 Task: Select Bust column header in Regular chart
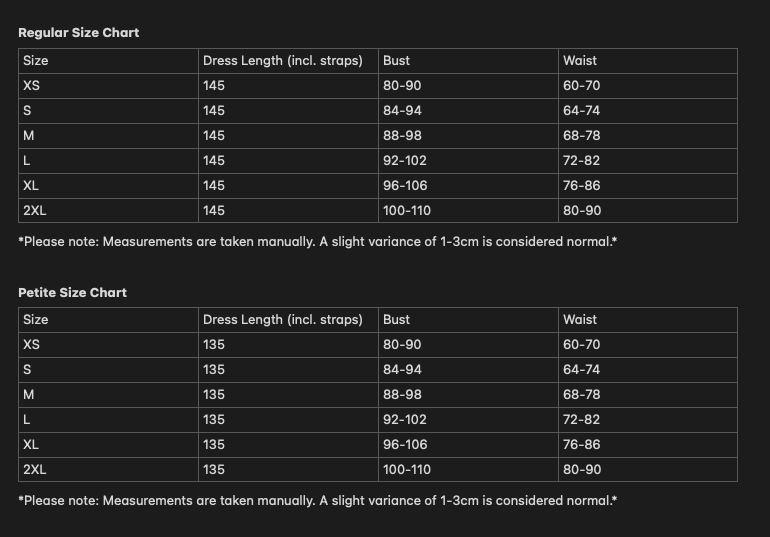point(396,61)
